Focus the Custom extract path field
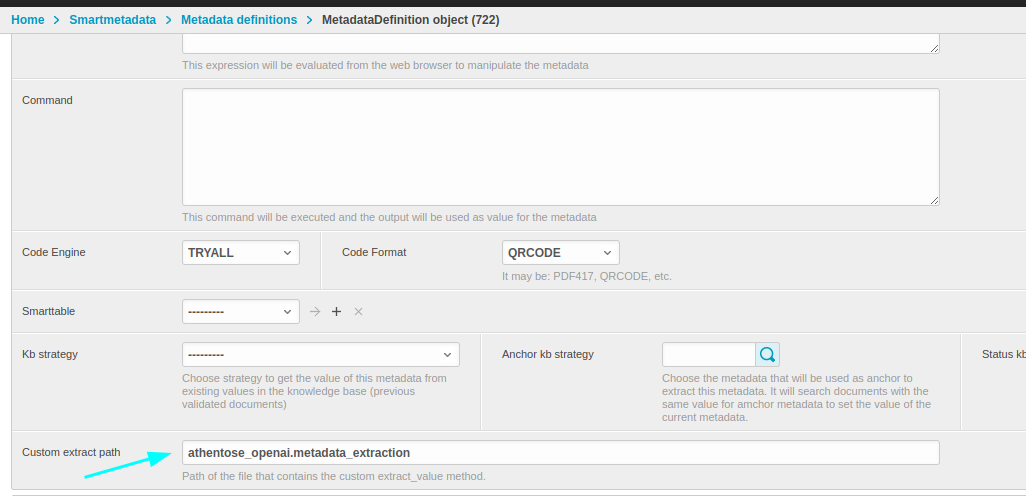1026x496 pixels. [x=560, y=453]
